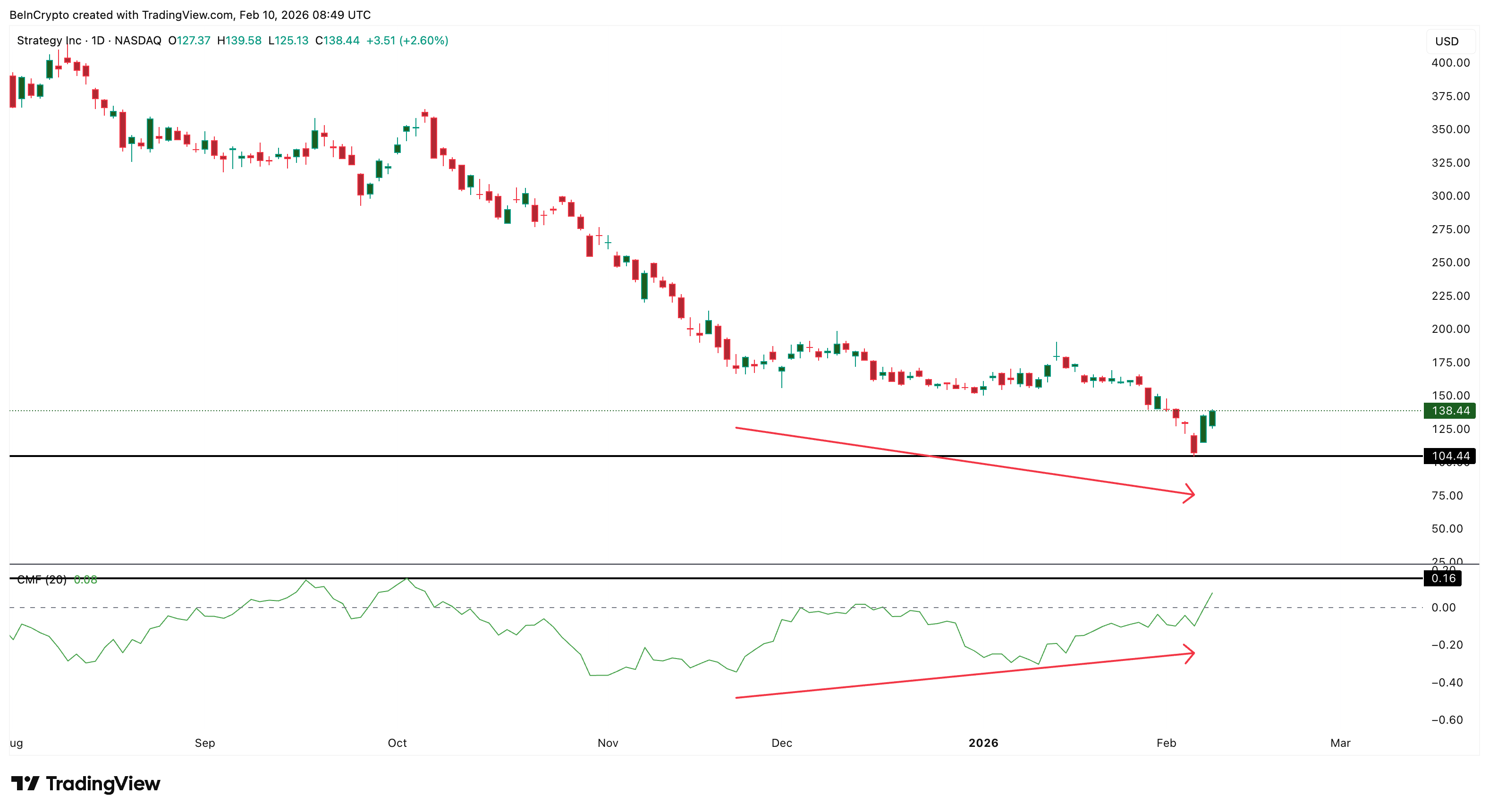Click the 2026 label on time axis
The height and width of the screenshot is (812, 1489).
983,743
